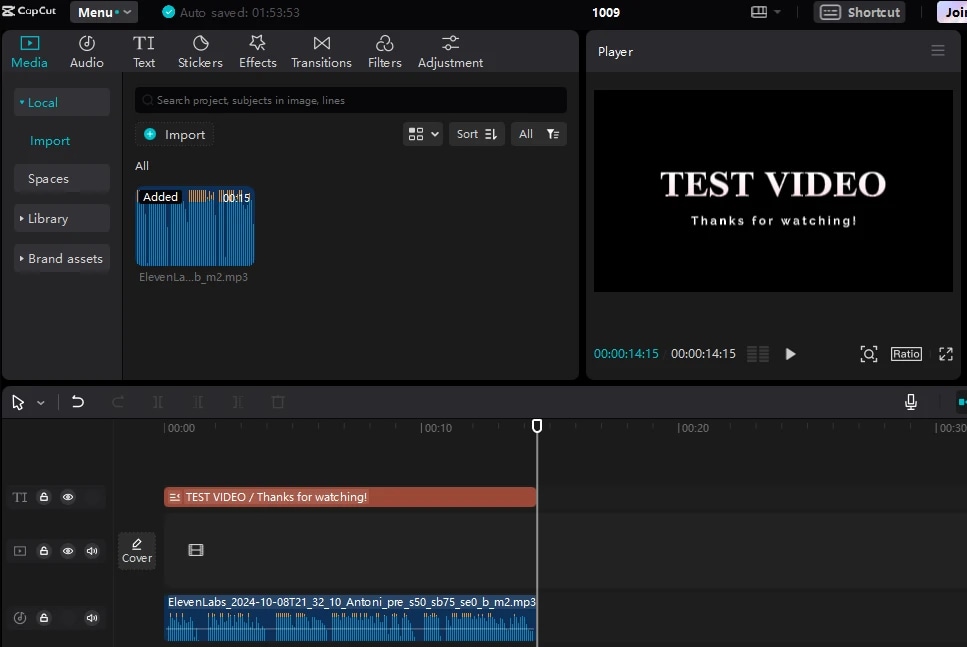The image size is (967, 647).
Task: Open the Filters panel
Action: click(x=384, y=52)
